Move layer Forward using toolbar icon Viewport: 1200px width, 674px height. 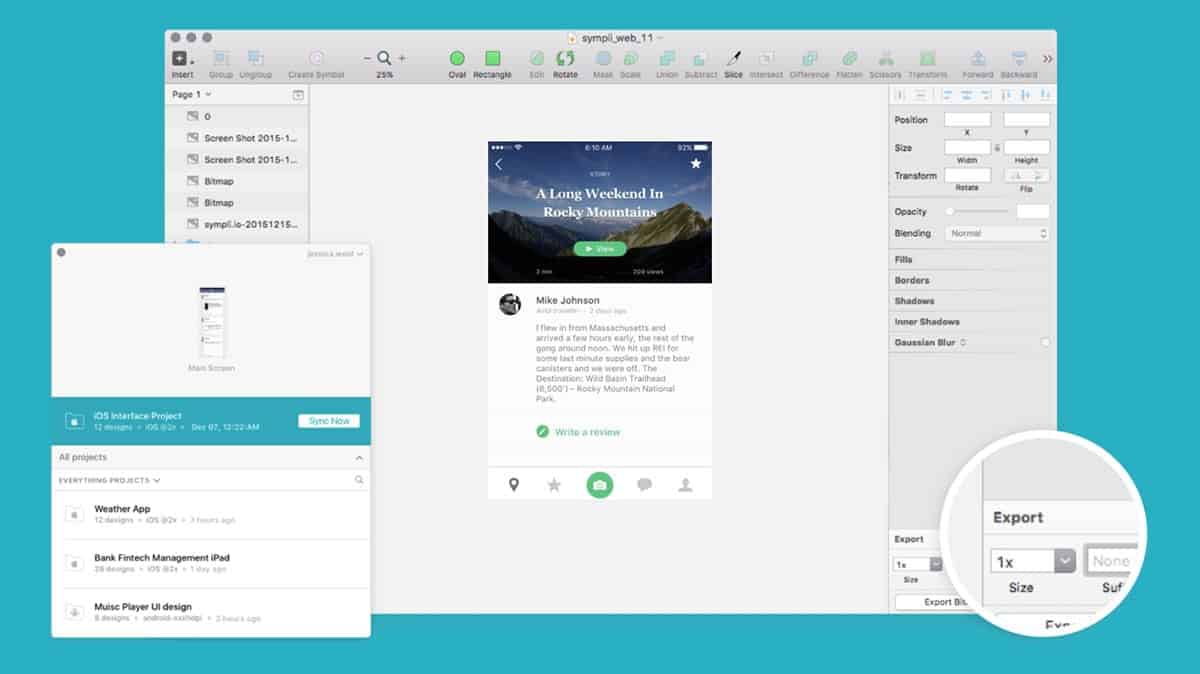point(978,59)
